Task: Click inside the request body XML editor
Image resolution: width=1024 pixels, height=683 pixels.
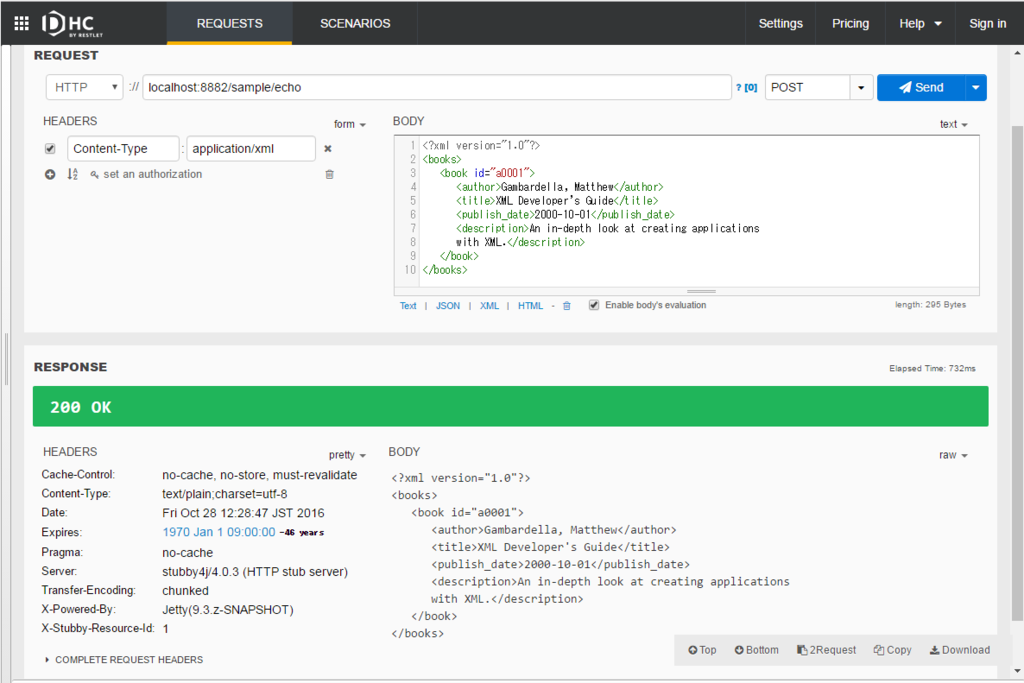Action: [699, 212]
